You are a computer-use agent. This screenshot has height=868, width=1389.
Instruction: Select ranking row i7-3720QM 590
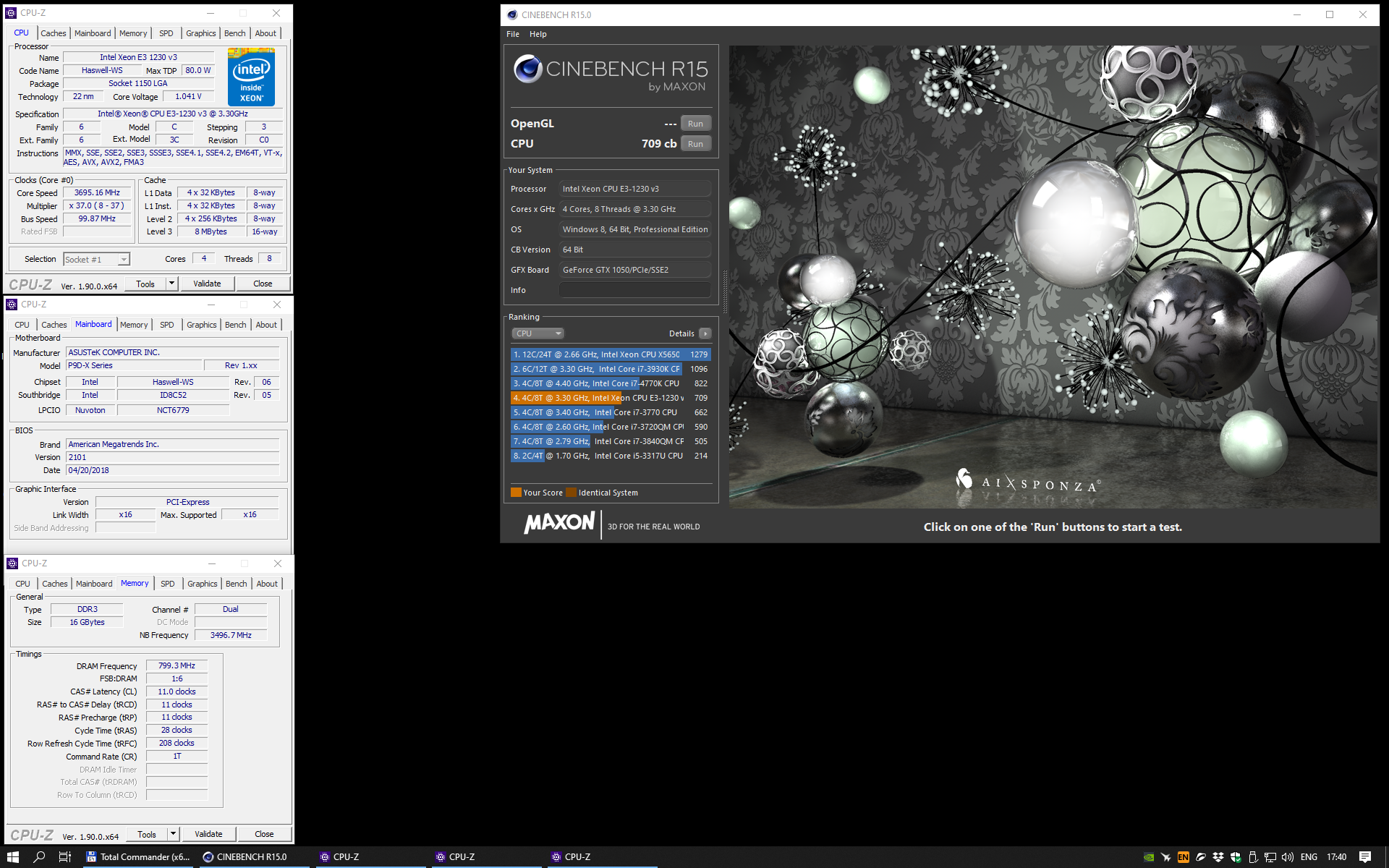[611, 427]
